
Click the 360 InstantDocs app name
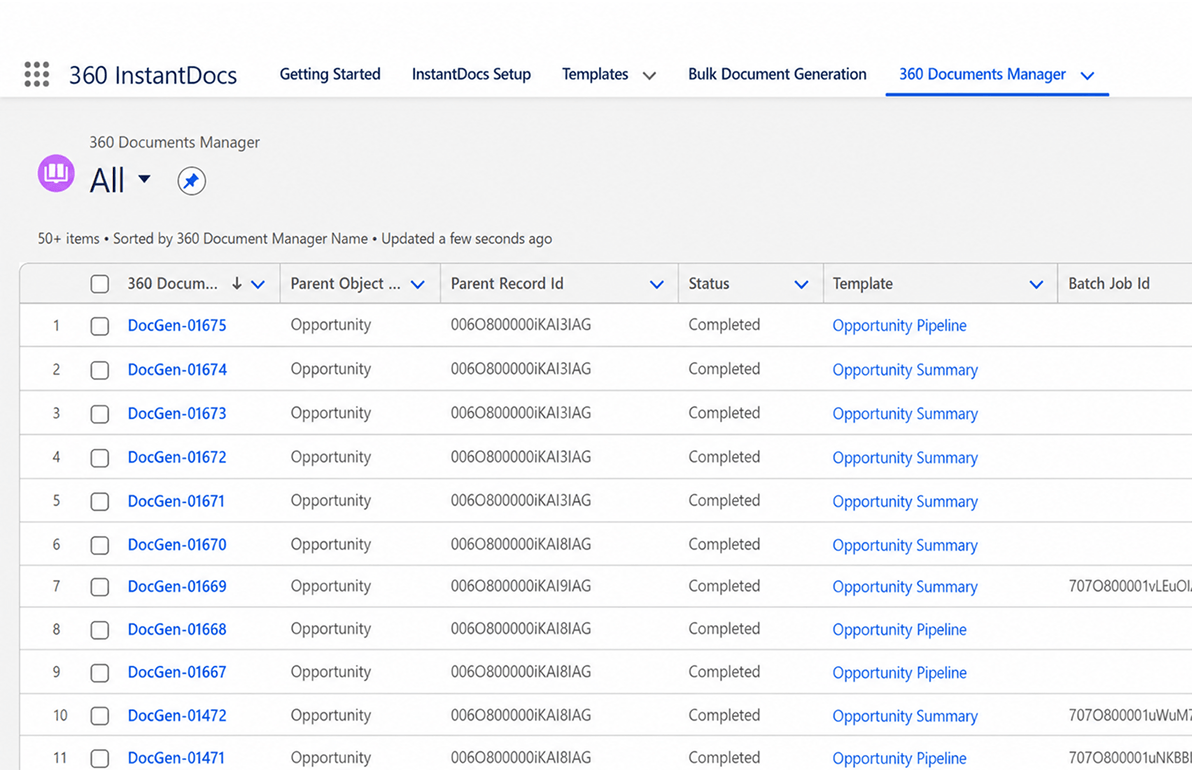pos(153,75)
